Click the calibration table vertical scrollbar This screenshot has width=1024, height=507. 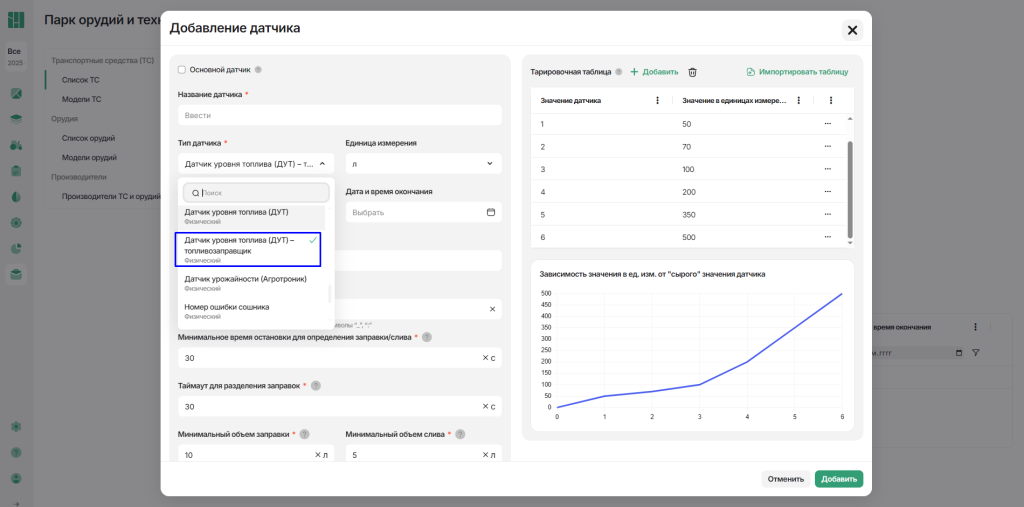pyautogui.click(x=850, y=190)
